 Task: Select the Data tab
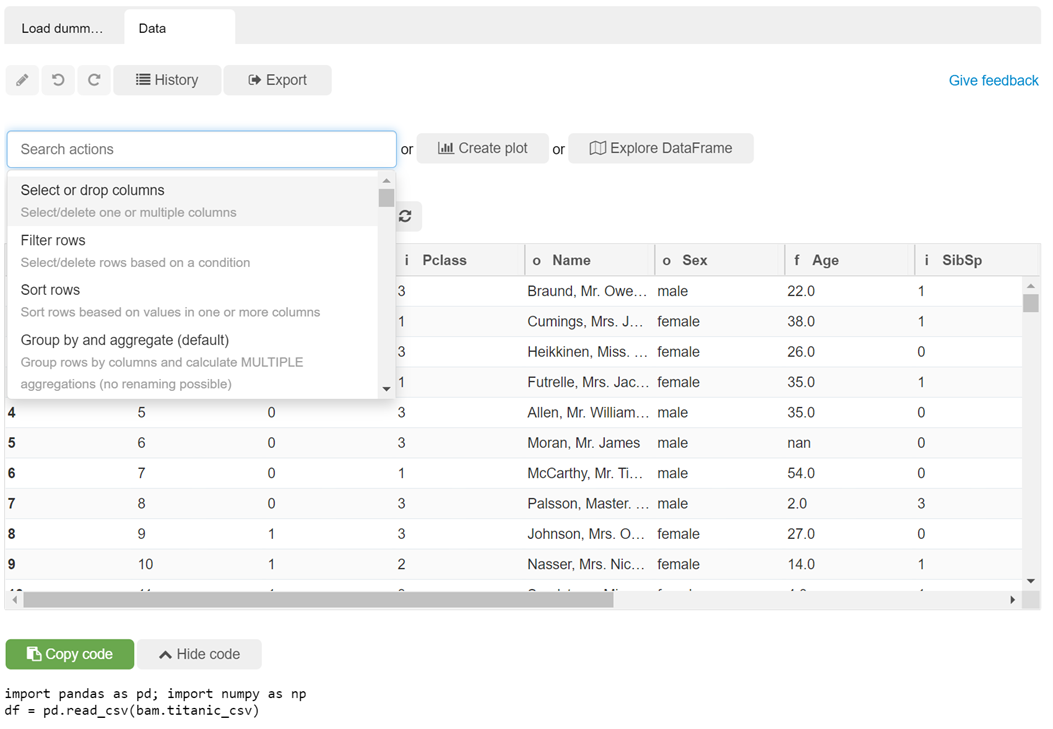click(x=153, y=28)
